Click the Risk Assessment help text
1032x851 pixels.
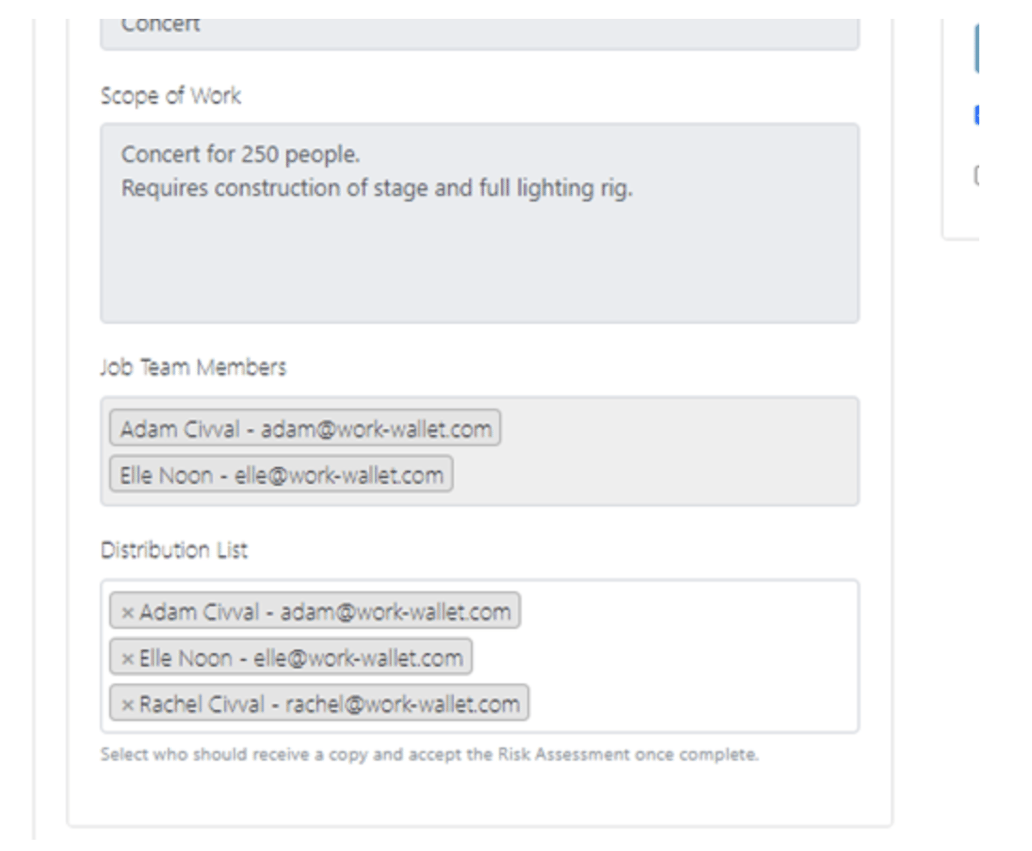tap(429, 754)
